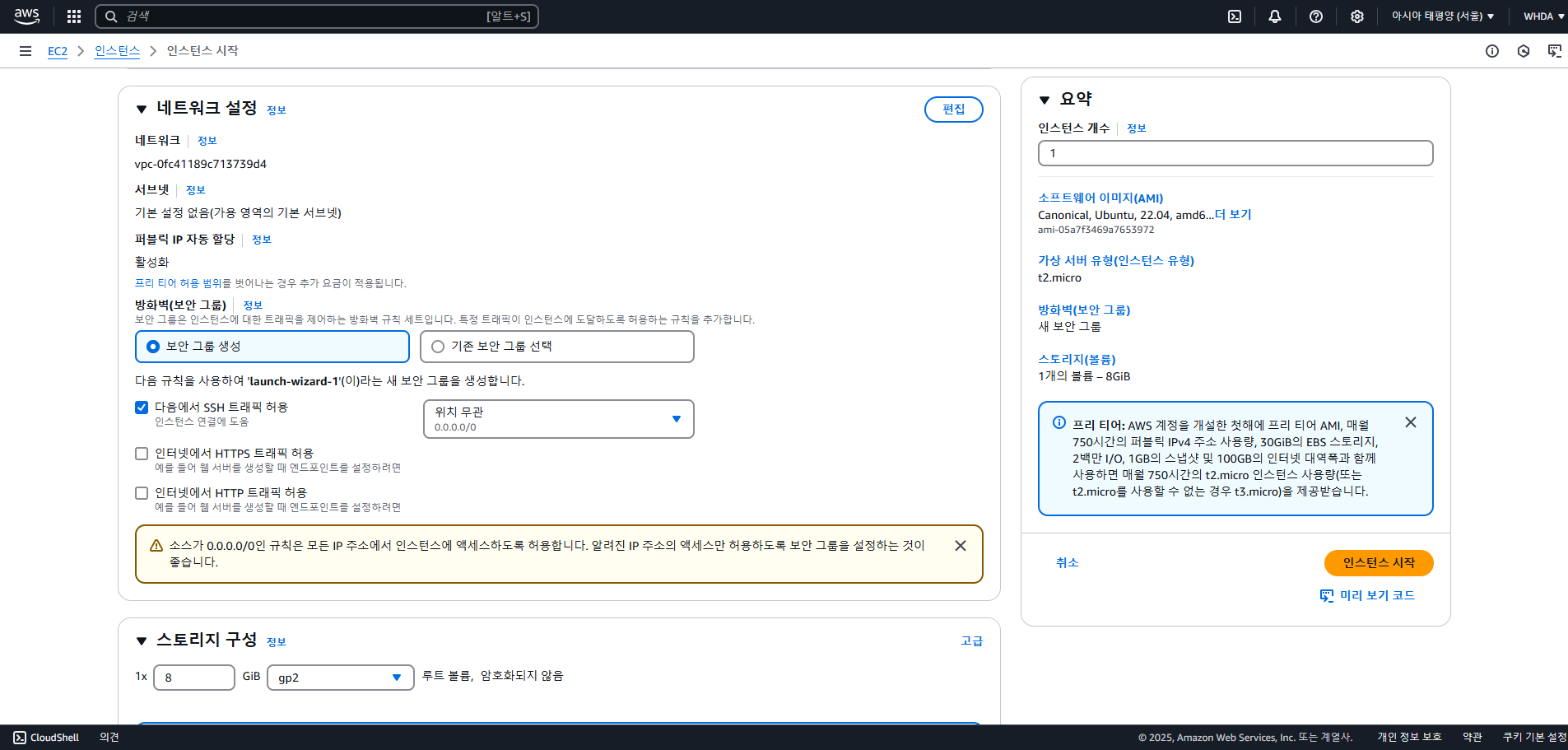Open Advanced link in storage section
Viewport: 1568px width, 750px height.
[972, 641]
